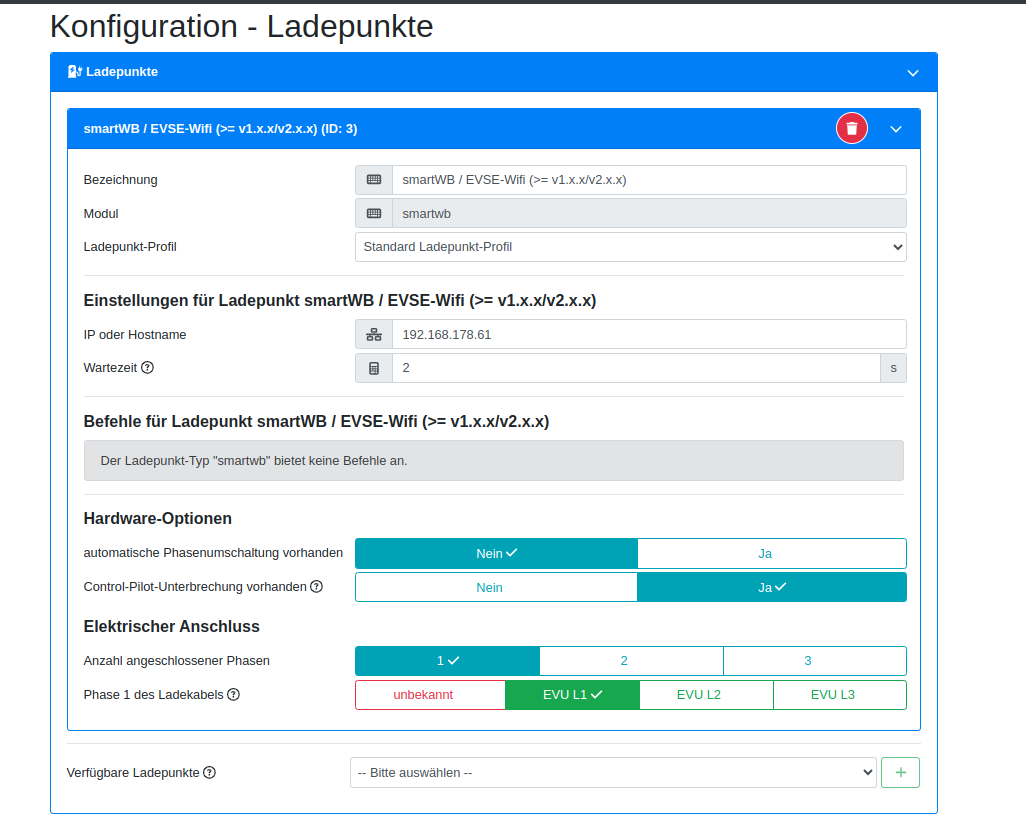Select 1 connected phase
The image size is (1026, 822).
tap(448, 661)
